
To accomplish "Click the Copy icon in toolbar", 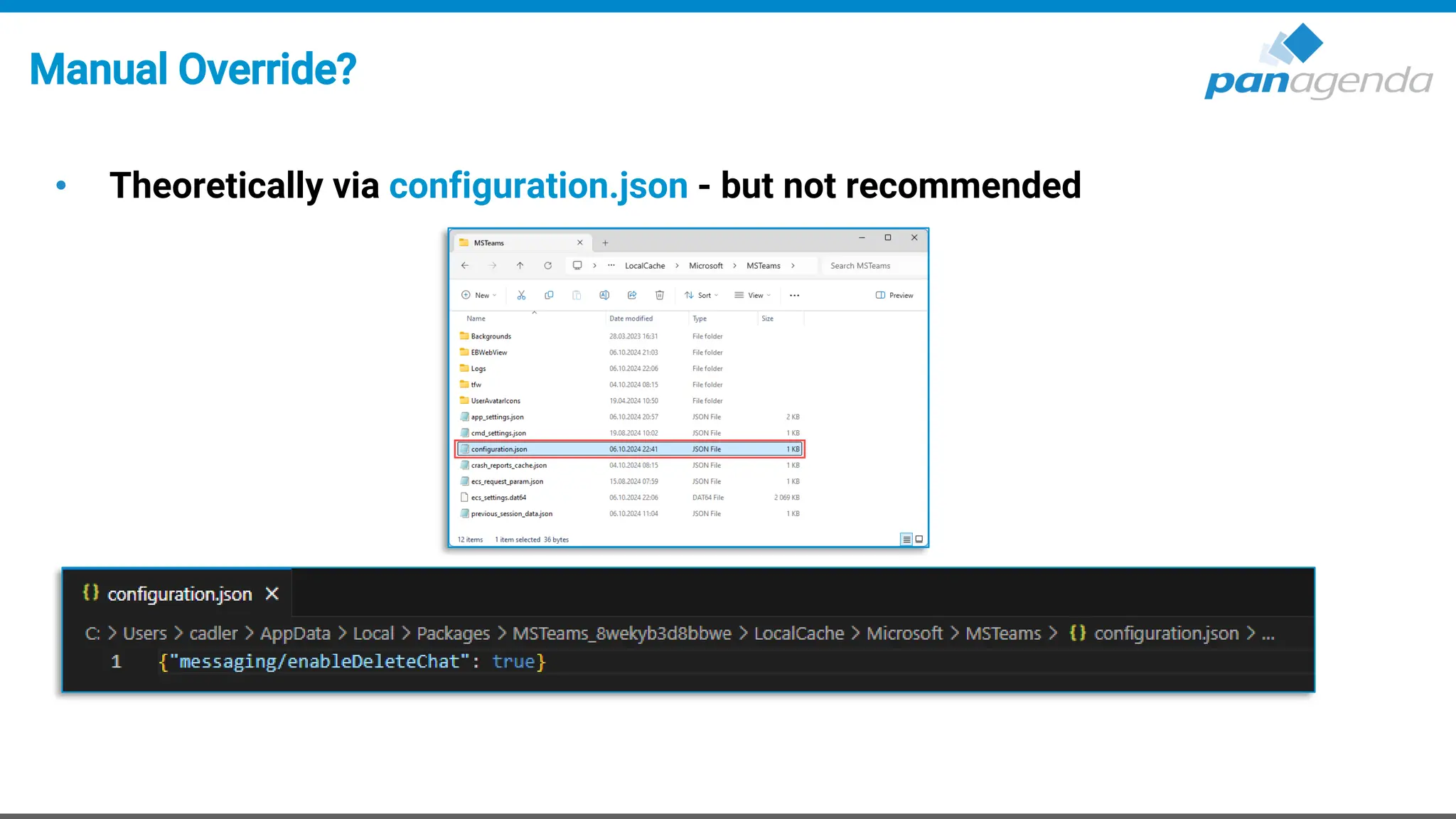I will click(549, 295).
